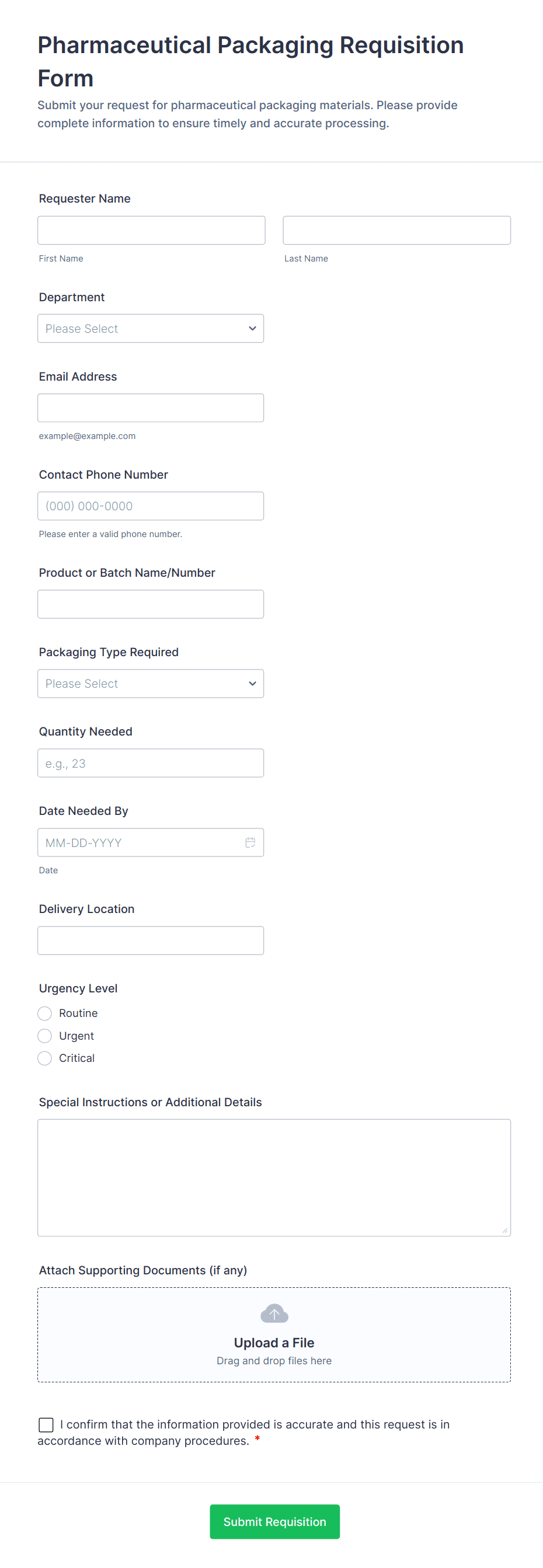Image resolution: width=543 pixels, height=1568 pixels.
Task: Click the calendar icon in date field
Action: 250,842
